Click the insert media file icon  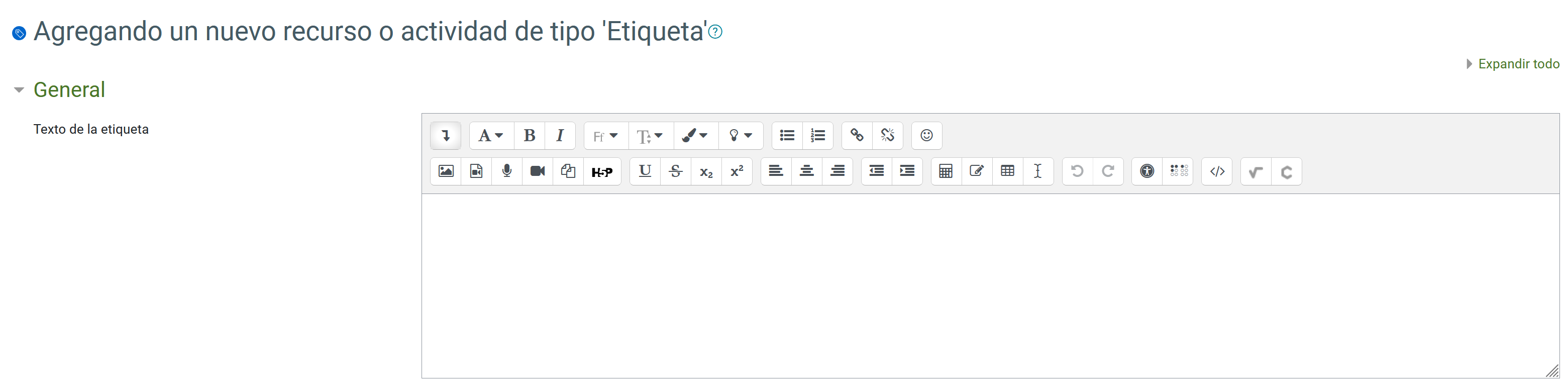point(476,171)
